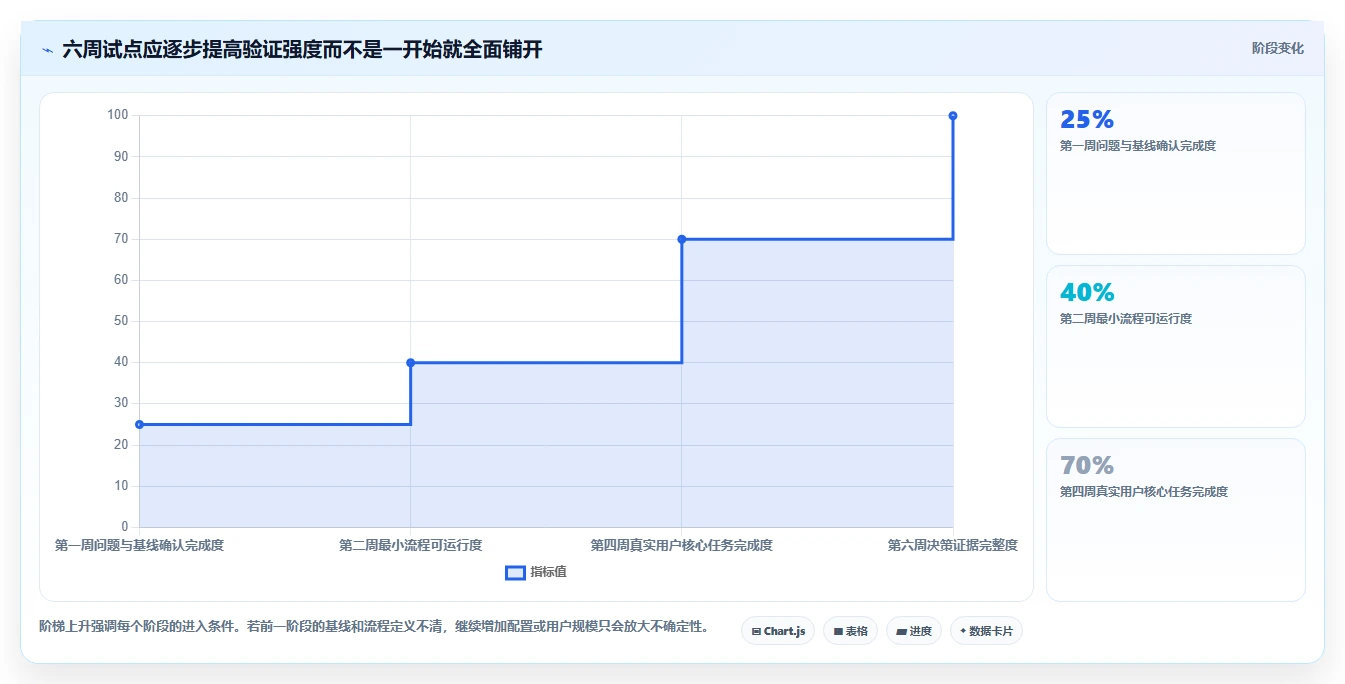Screen dimensions: 1345x684
Task: Open the 70% metric card
Action: tap(1175, 520)
